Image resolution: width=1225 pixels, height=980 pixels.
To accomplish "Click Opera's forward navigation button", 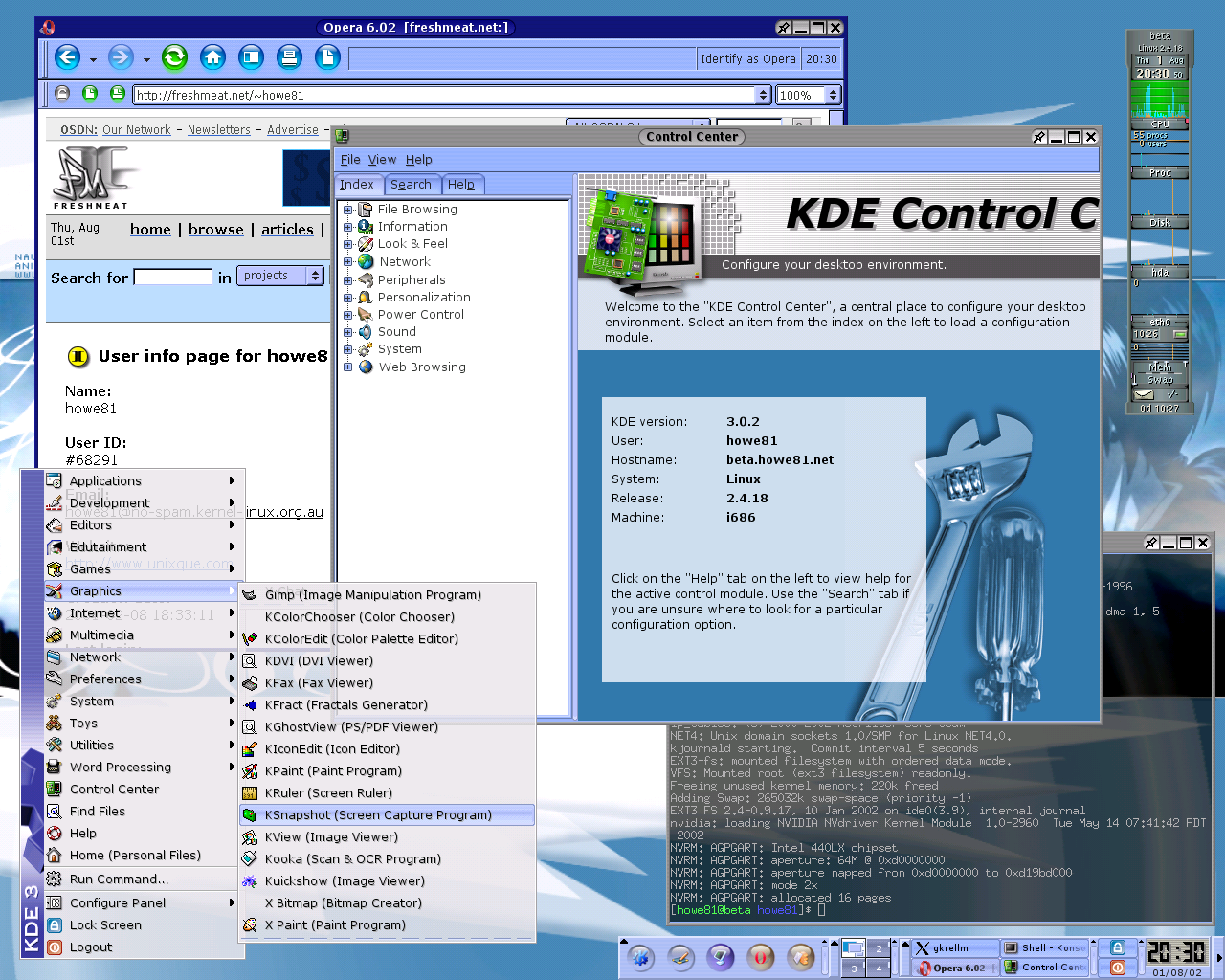I will tap(121, 58).
